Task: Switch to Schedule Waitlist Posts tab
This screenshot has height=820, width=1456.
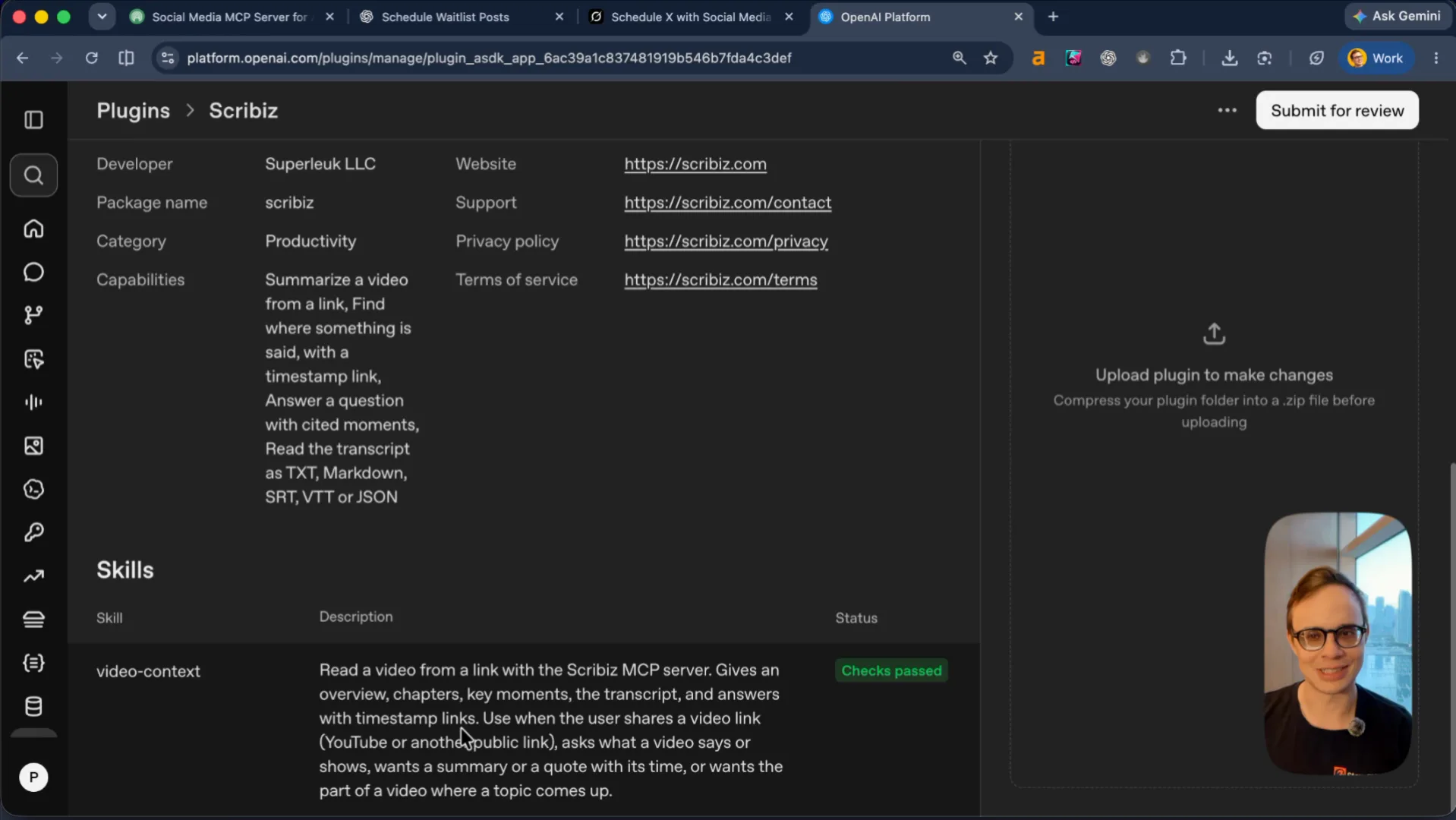Action: tap(446, 17)
